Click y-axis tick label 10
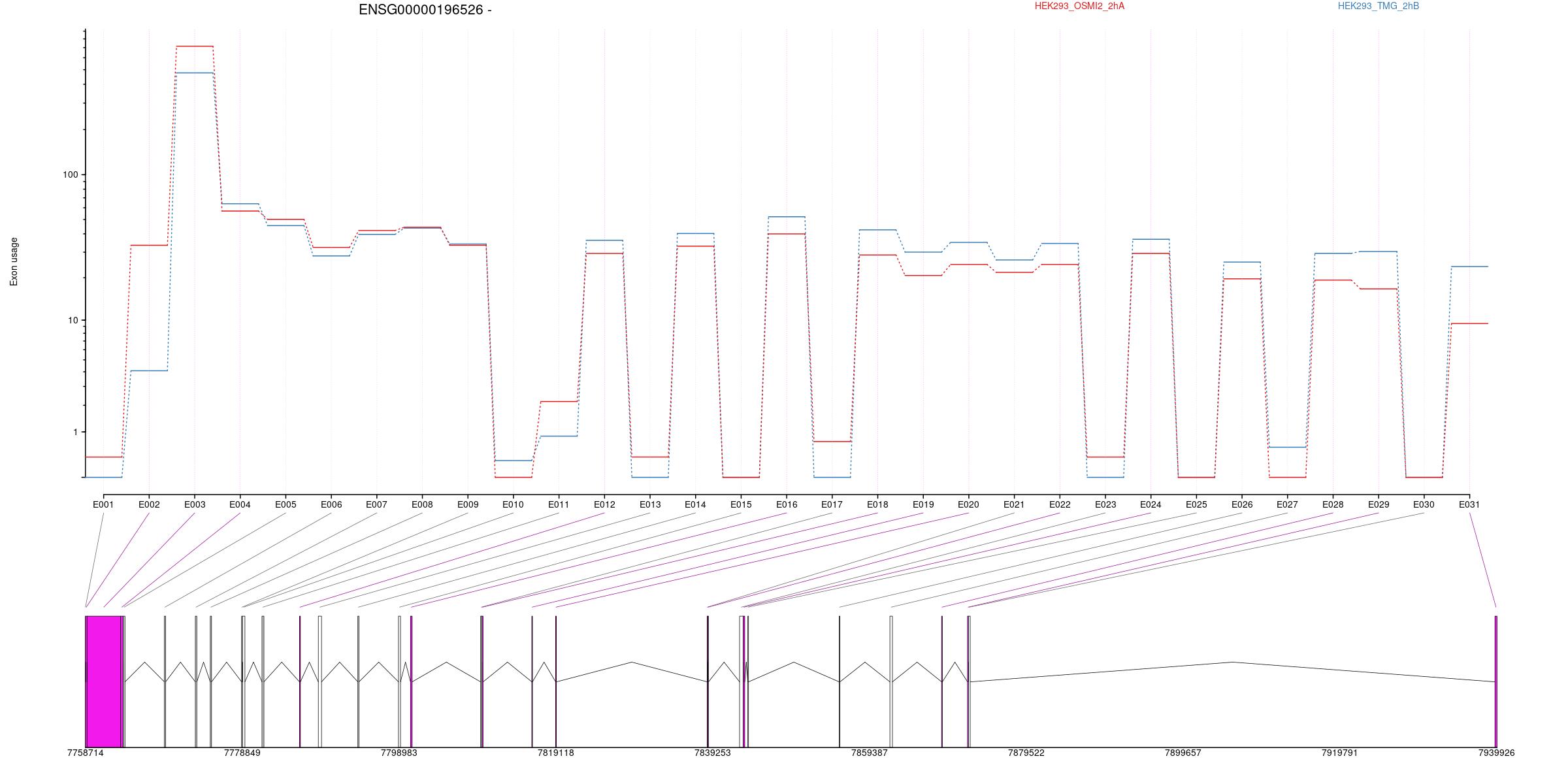The height and width of the screenshot is (784, 1568). [73, 320]
